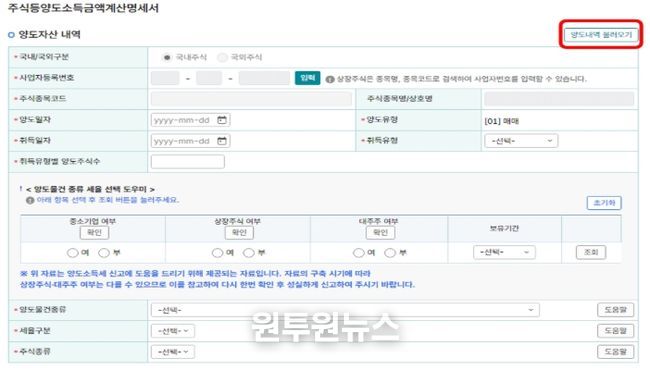Click the 양도자산 내역 heading
Image resolution: width=650 pixels, height=370 pixels.
pos(49,34)
